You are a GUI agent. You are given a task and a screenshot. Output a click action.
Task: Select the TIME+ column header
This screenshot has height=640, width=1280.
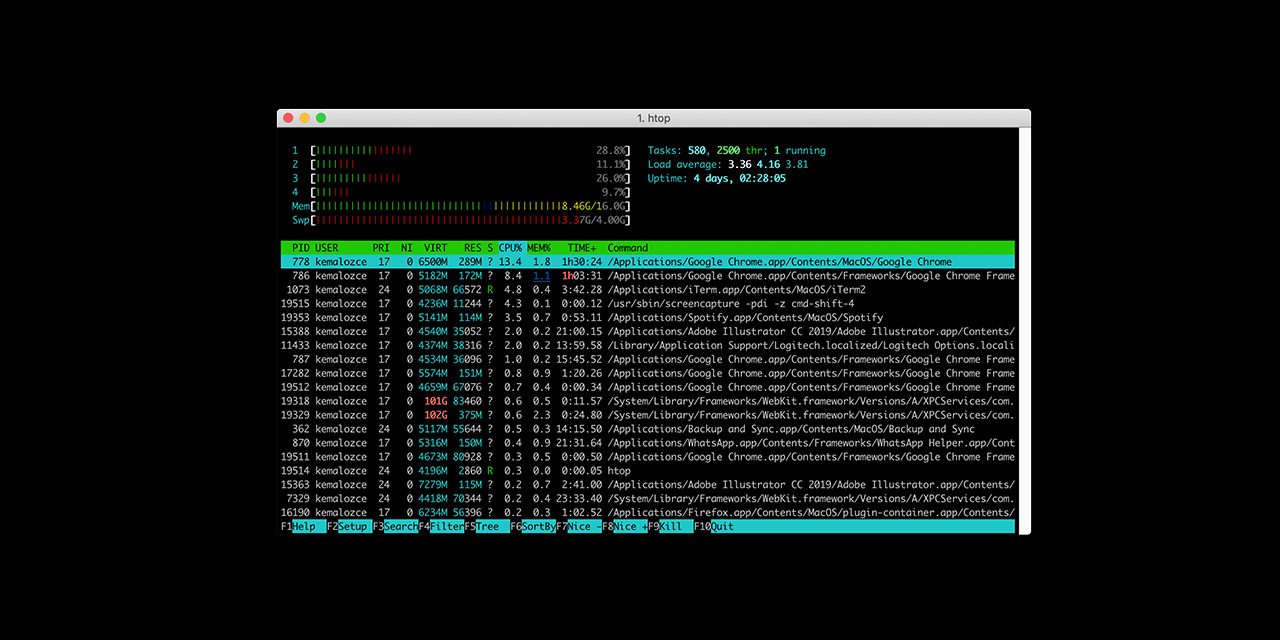pos(581,248)
